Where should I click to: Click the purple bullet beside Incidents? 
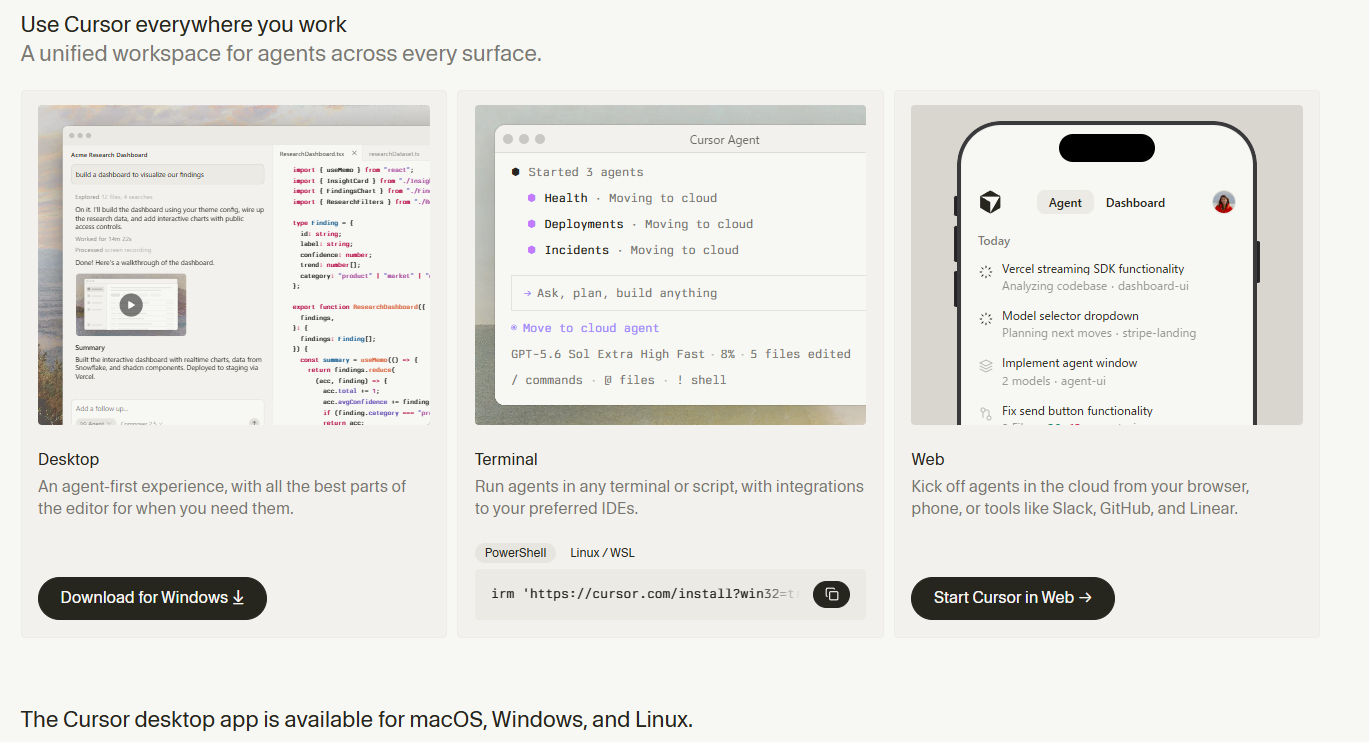coord(532,250)
